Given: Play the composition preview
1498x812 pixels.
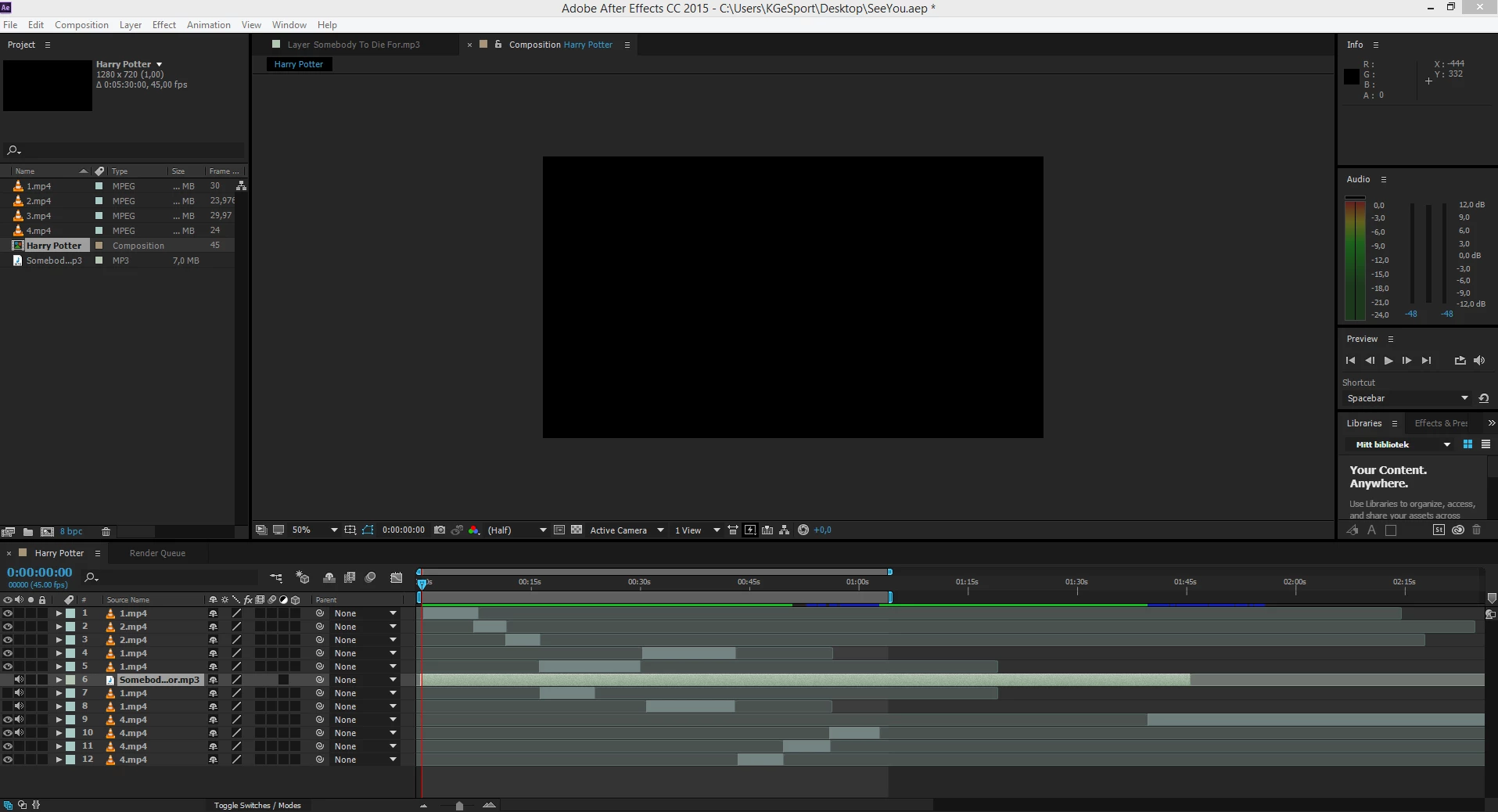Looking at the screenshot, I should (1388, 361).
